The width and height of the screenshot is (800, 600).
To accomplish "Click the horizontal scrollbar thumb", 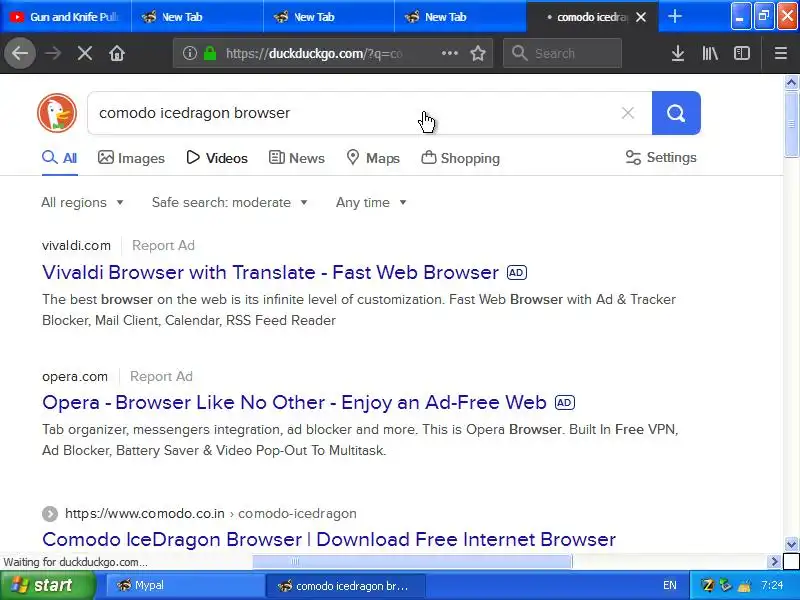I will point(412,562).
